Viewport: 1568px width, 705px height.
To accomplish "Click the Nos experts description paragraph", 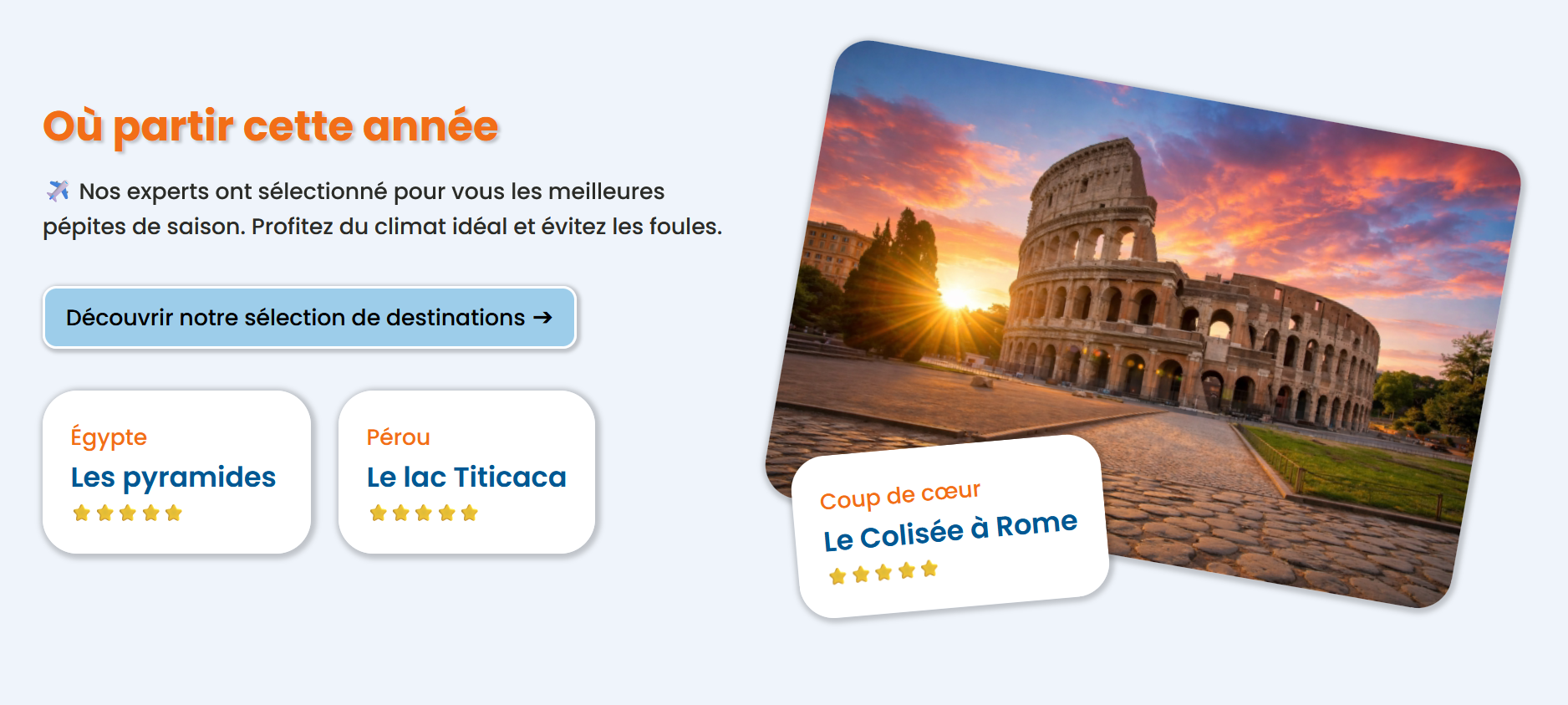I will coord(382,209).
